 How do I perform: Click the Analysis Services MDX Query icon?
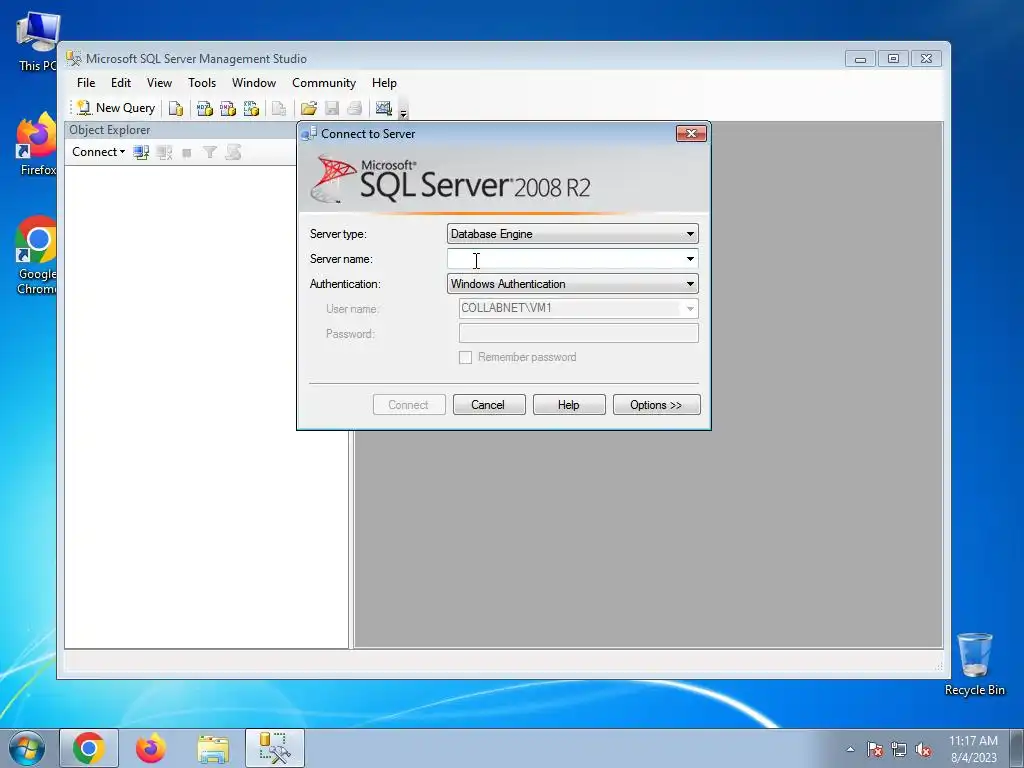[204, 108]
